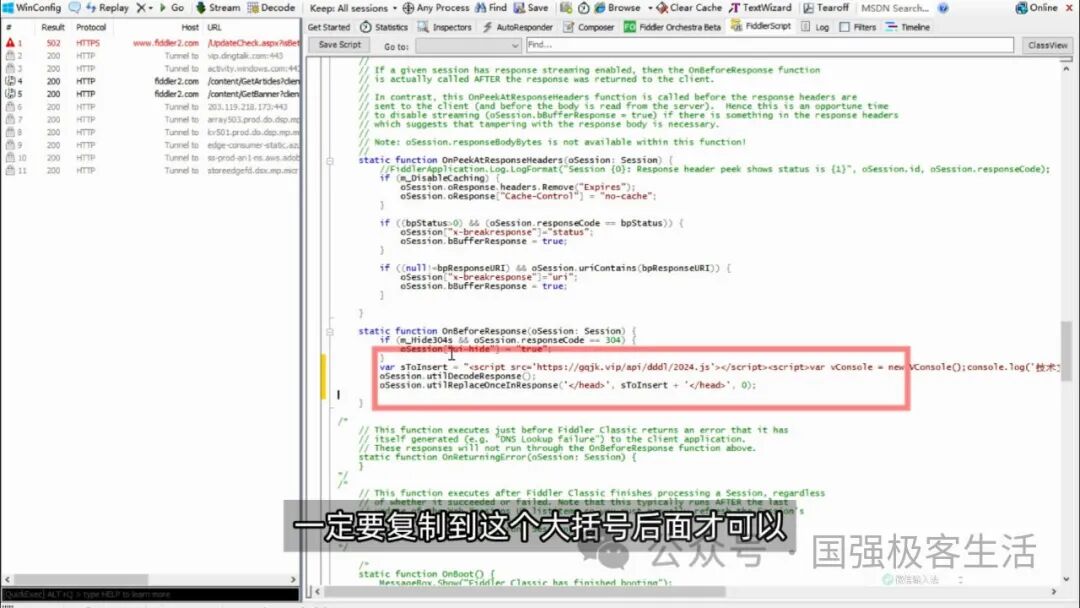The height and width of the screenshot is (608, 1080).
Task: Click the Tearoff button
Action: (x=826, y=8)
